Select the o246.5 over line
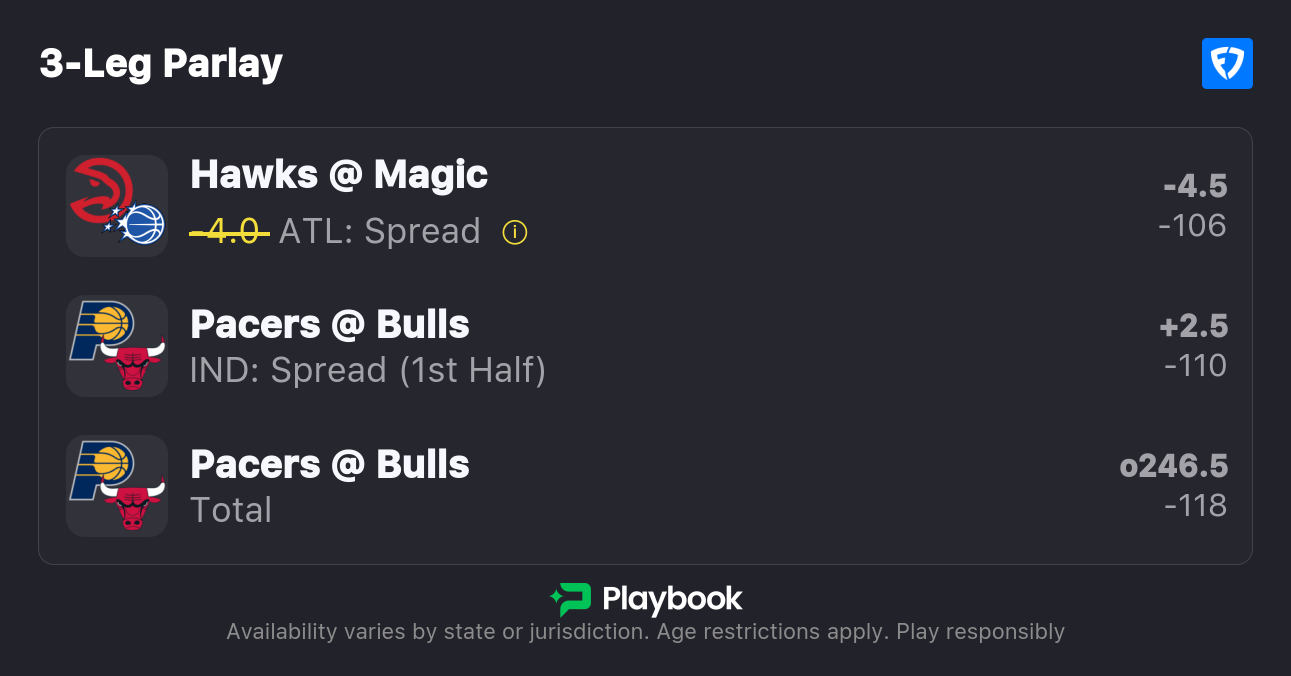The height and width of the screenshot is (676, 1291). click(x=1174, y=467)
